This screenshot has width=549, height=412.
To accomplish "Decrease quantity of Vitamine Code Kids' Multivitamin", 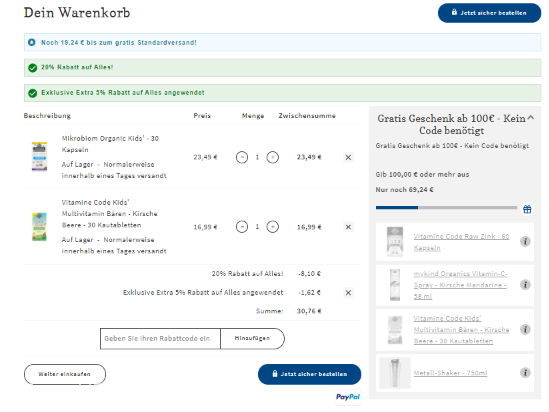I will coord(242,227).
